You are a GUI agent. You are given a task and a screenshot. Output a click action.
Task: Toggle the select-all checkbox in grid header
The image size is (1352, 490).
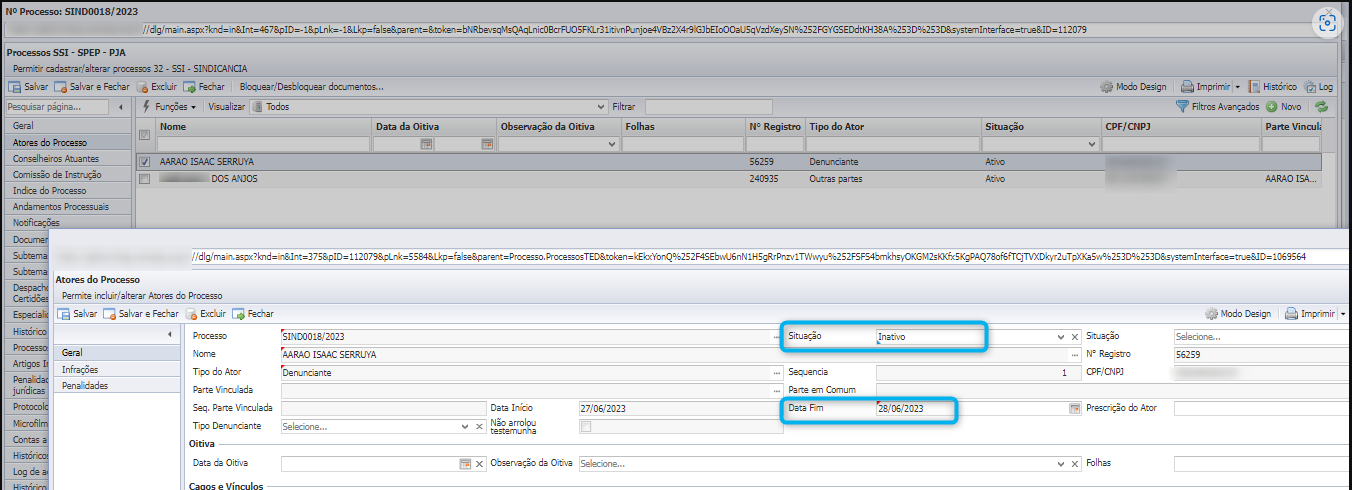pyautogui.click(x=145, y=135)
